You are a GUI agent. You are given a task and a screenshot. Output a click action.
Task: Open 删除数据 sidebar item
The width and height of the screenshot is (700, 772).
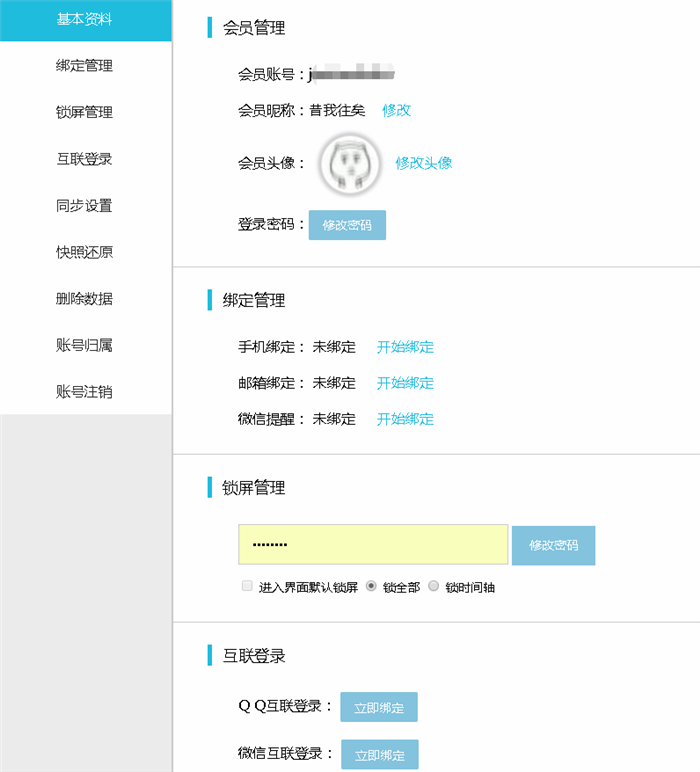coord(85,299)
